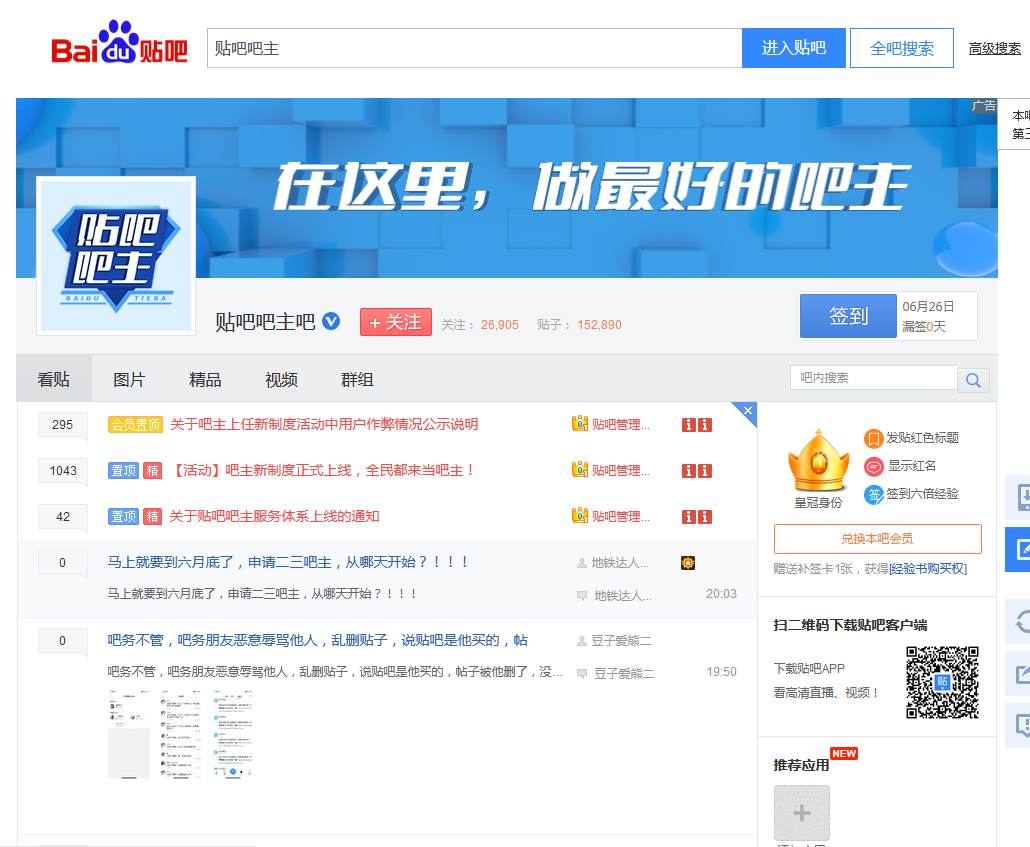This screenshot has height=847, width=1030.
Task: Click the blue verified badge beside 贴吧吧主吧
Action: coord(331,322)
